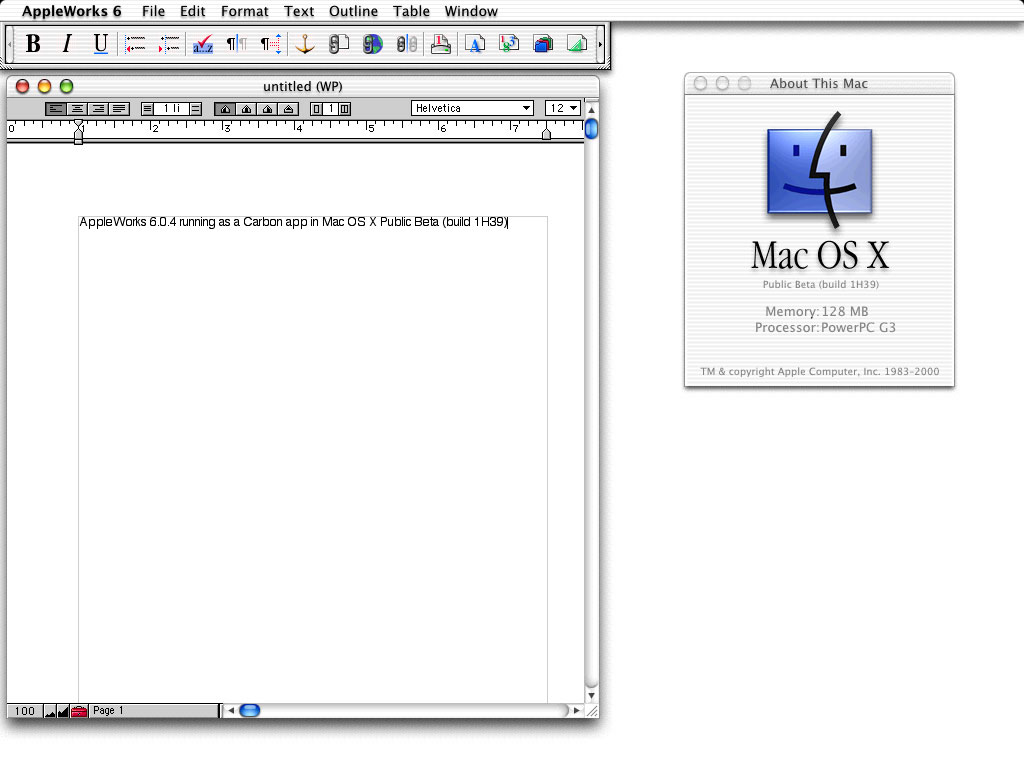Click the globe internet link icon
This screenshot has width=1024, height=768.
[x=373, y=44]
